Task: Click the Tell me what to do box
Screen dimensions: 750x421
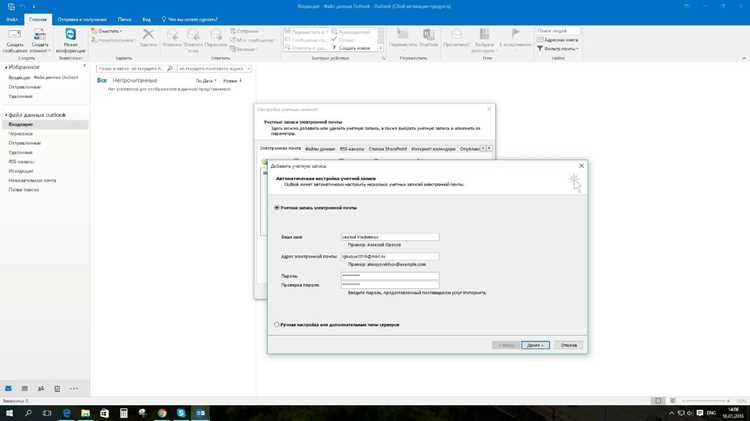Action: point(189,20)
